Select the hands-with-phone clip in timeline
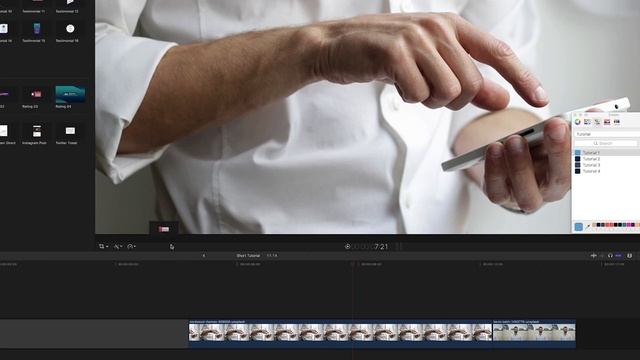 pyautogui.click(x=340, y=333)
